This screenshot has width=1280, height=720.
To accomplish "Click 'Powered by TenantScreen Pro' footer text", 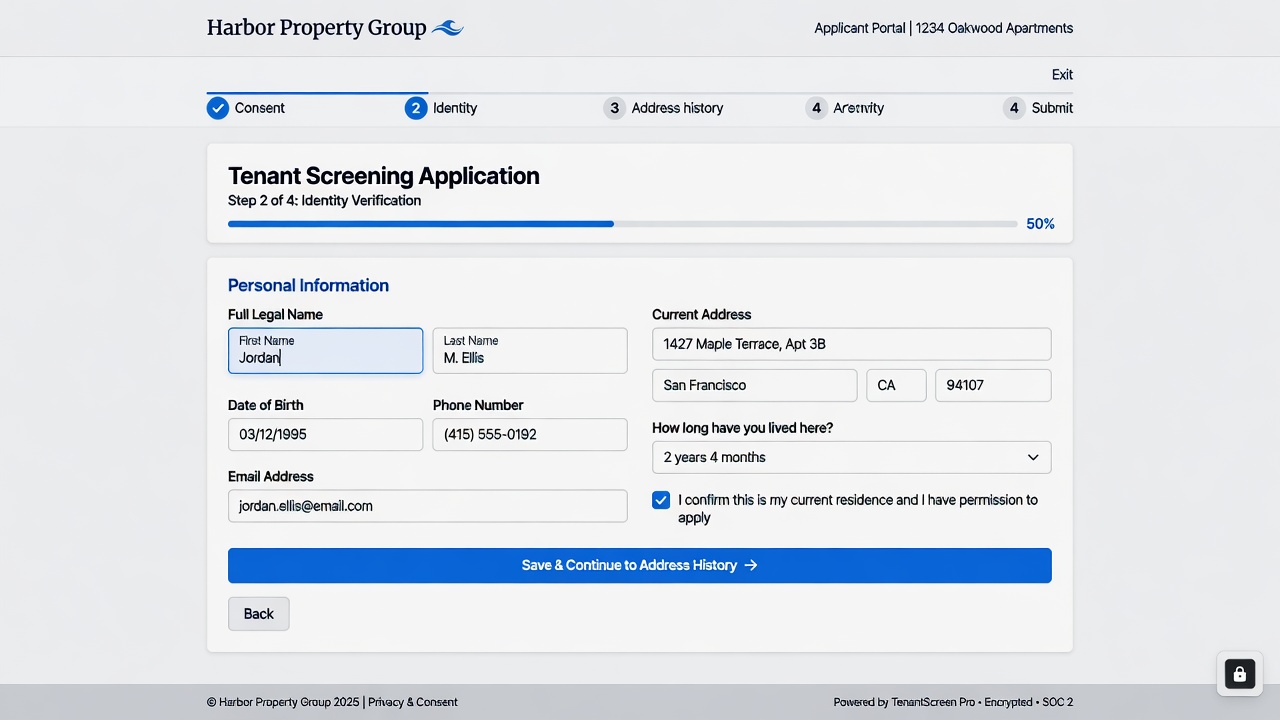I will pyautogui.click(x=904, y=702).
